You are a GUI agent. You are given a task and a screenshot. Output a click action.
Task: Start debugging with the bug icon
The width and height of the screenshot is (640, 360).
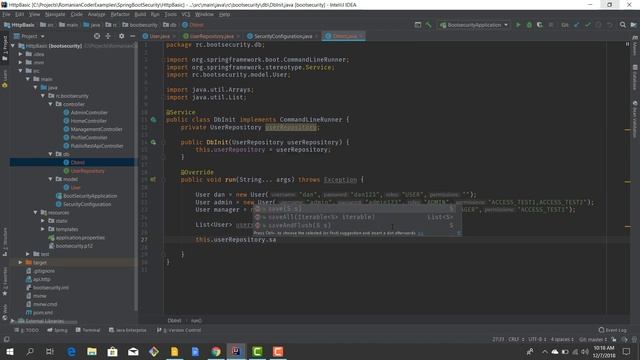pyautogui.click(x=529, y=25)
